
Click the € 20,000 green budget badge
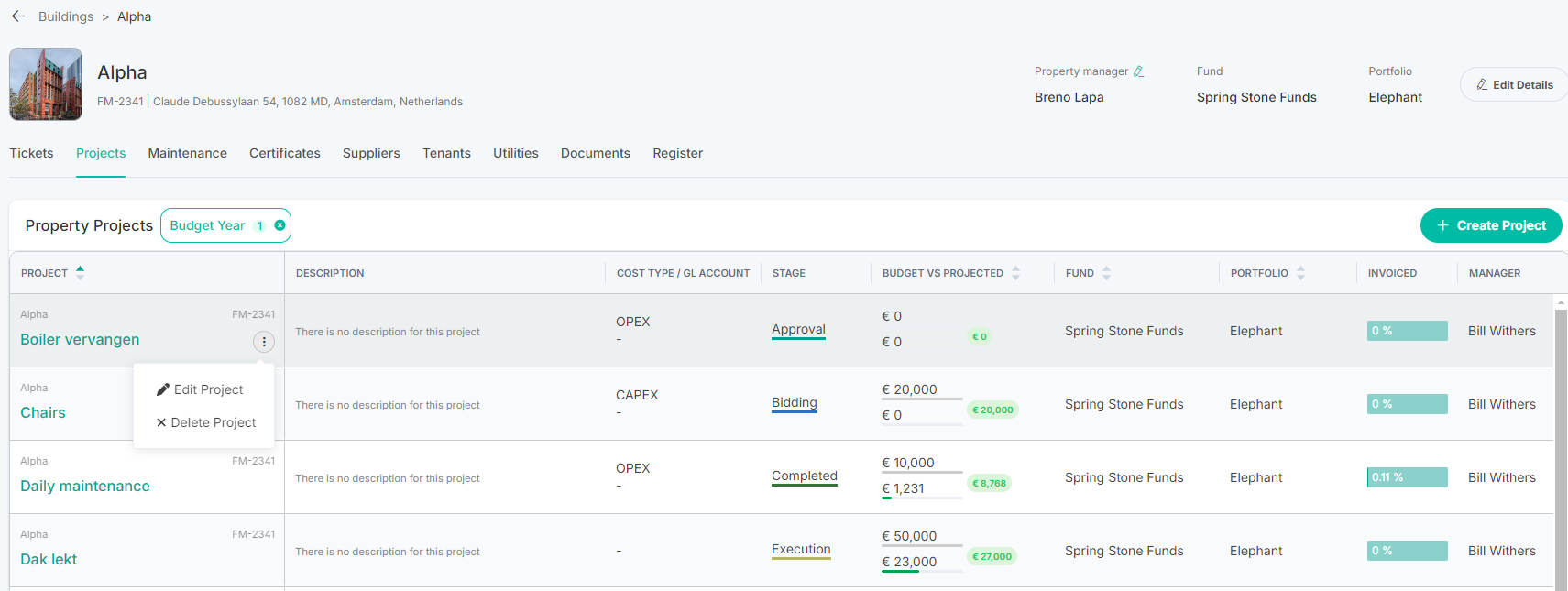[x=992, y=410]
